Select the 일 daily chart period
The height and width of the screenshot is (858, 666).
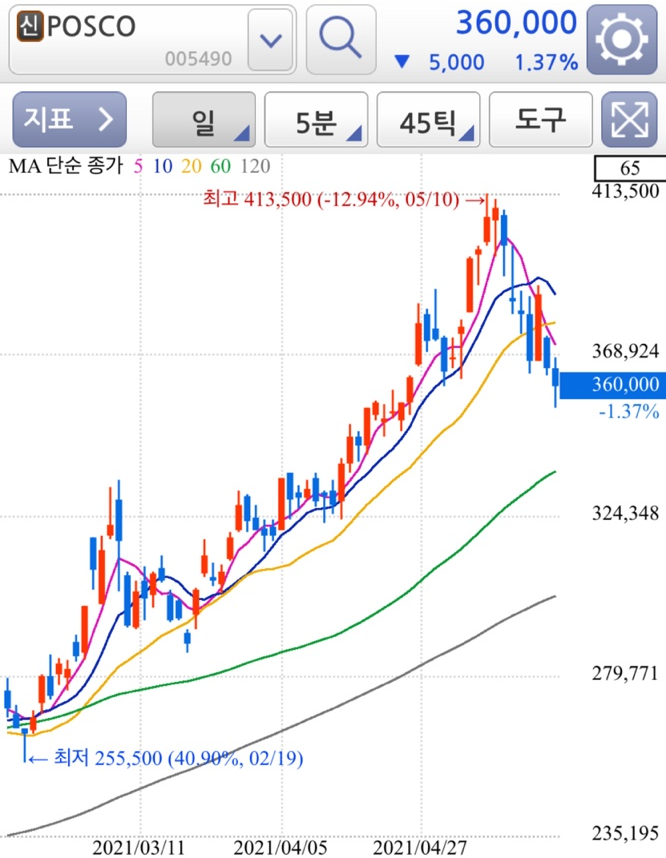click(x=204, y=120)
